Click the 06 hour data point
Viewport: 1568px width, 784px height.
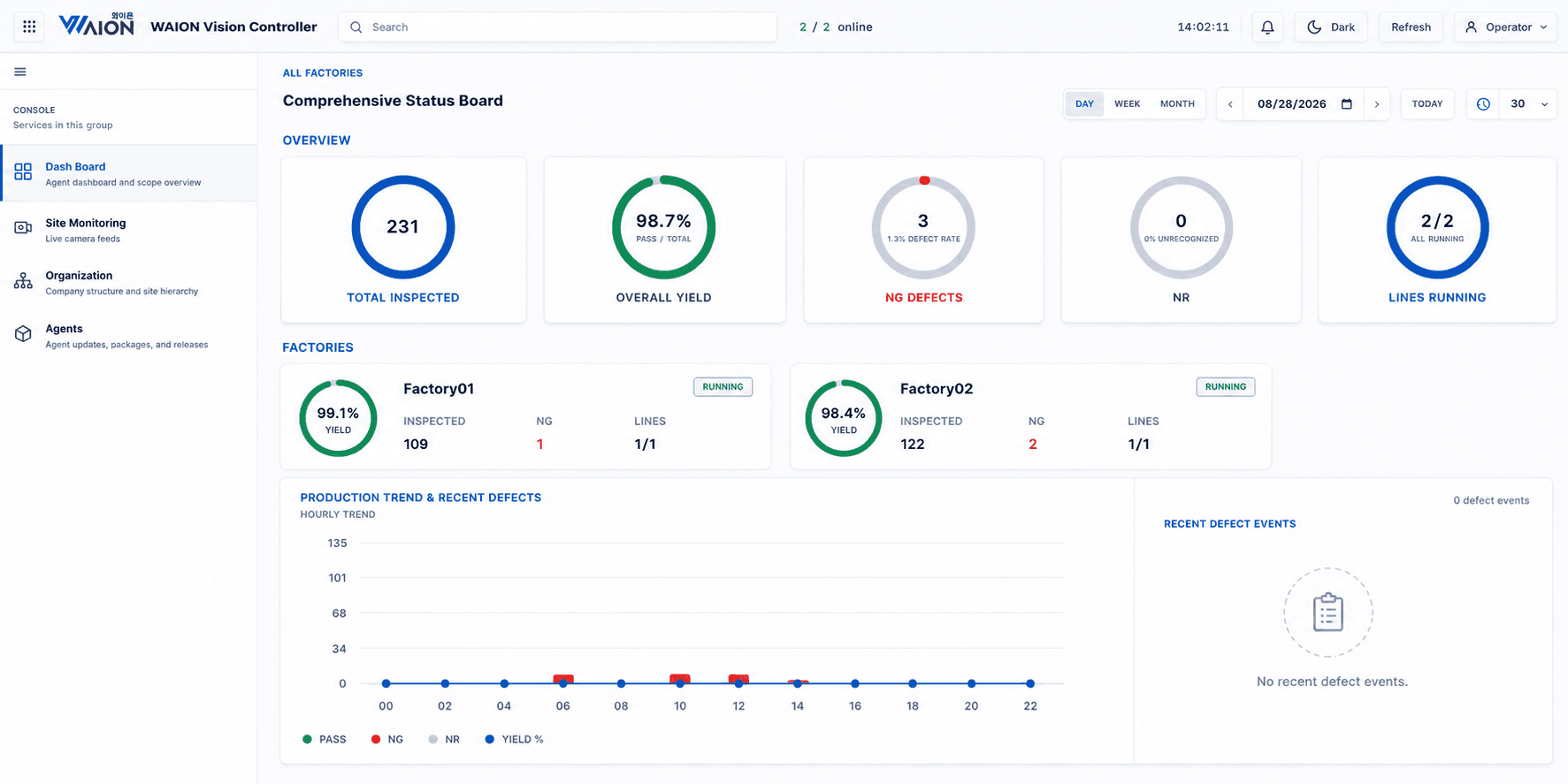coord(563,683)
